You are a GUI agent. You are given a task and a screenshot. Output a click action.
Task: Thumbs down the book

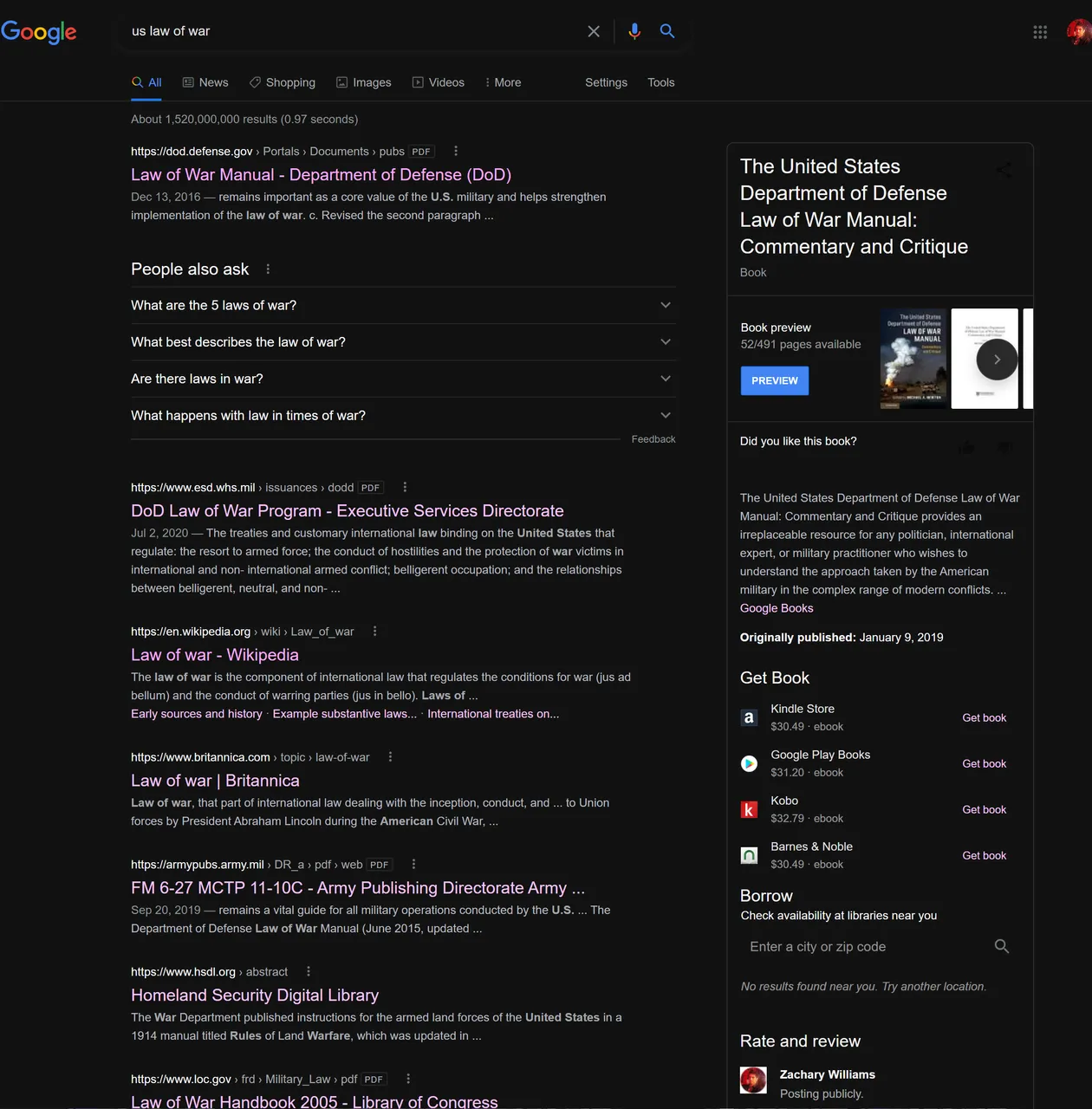point(1004,448)
